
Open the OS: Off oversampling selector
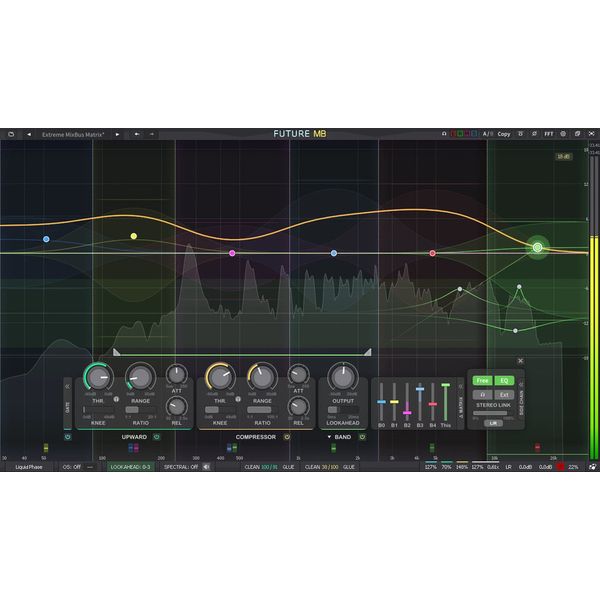click(71, 467)
